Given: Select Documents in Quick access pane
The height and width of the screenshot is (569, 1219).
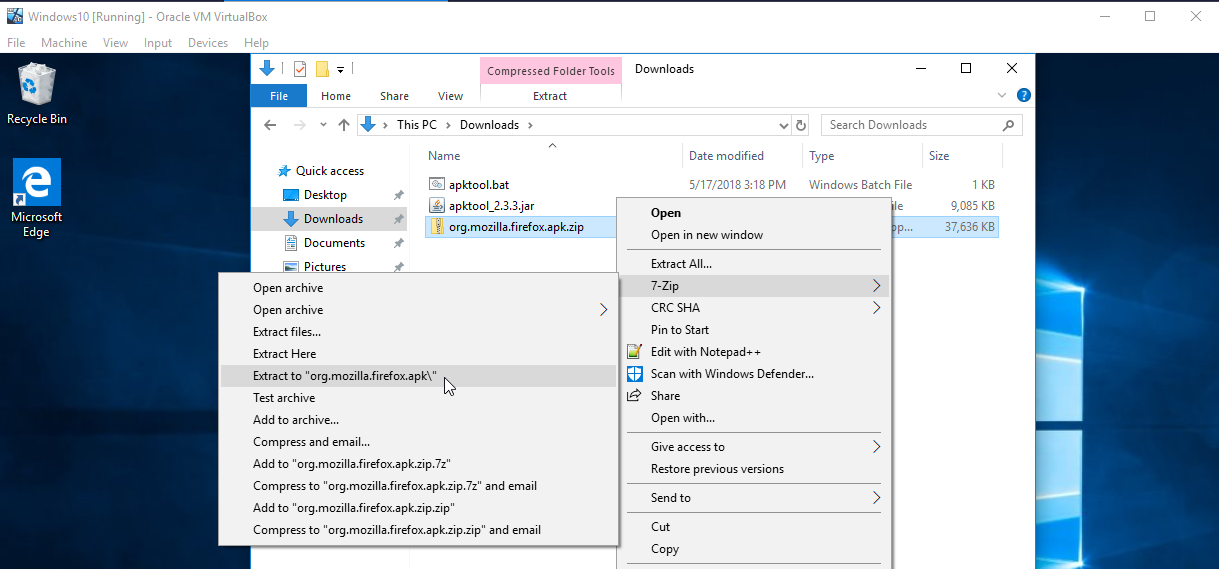Looking at the screenshot, I should coord(334,243).
